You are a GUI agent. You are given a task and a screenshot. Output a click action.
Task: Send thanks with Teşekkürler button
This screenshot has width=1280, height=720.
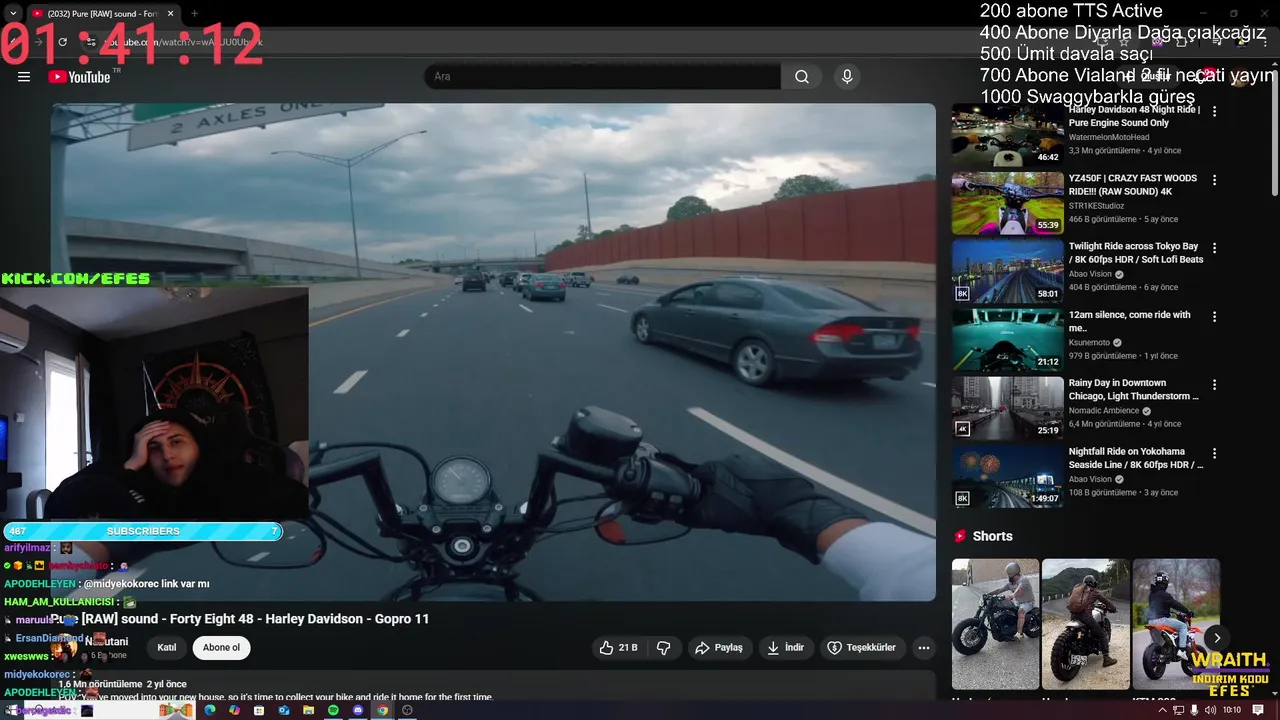[x=861, y=648]
